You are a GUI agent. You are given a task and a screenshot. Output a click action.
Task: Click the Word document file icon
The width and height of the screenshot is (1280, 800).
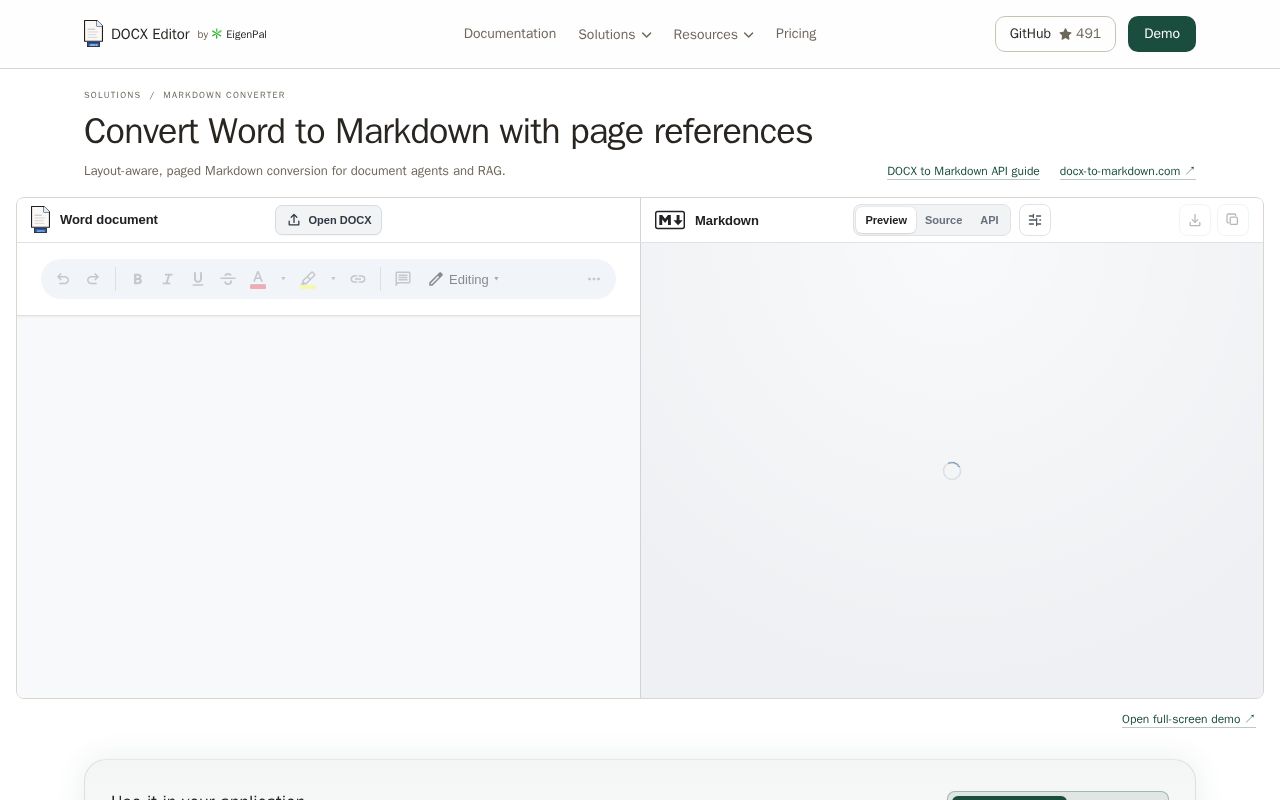point(40,219)
